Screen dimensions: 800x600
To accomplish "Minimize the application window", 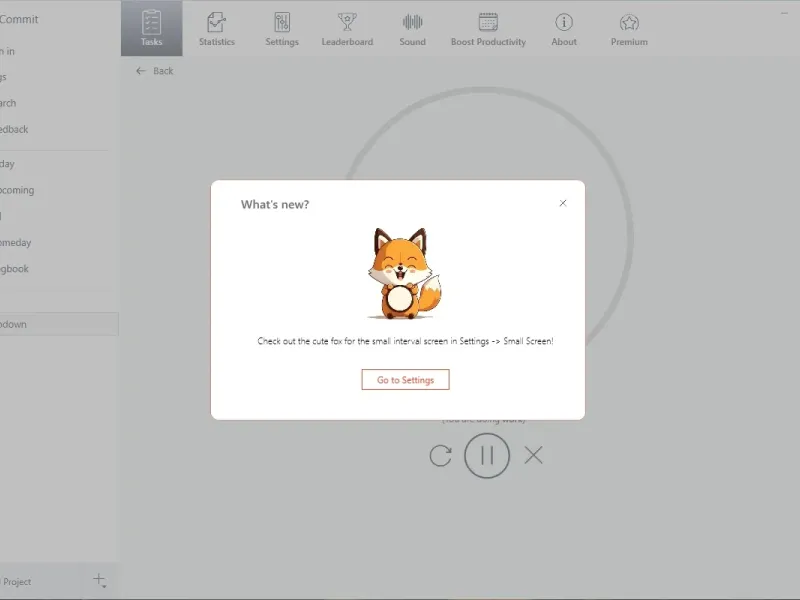I will tap(784, 13).
